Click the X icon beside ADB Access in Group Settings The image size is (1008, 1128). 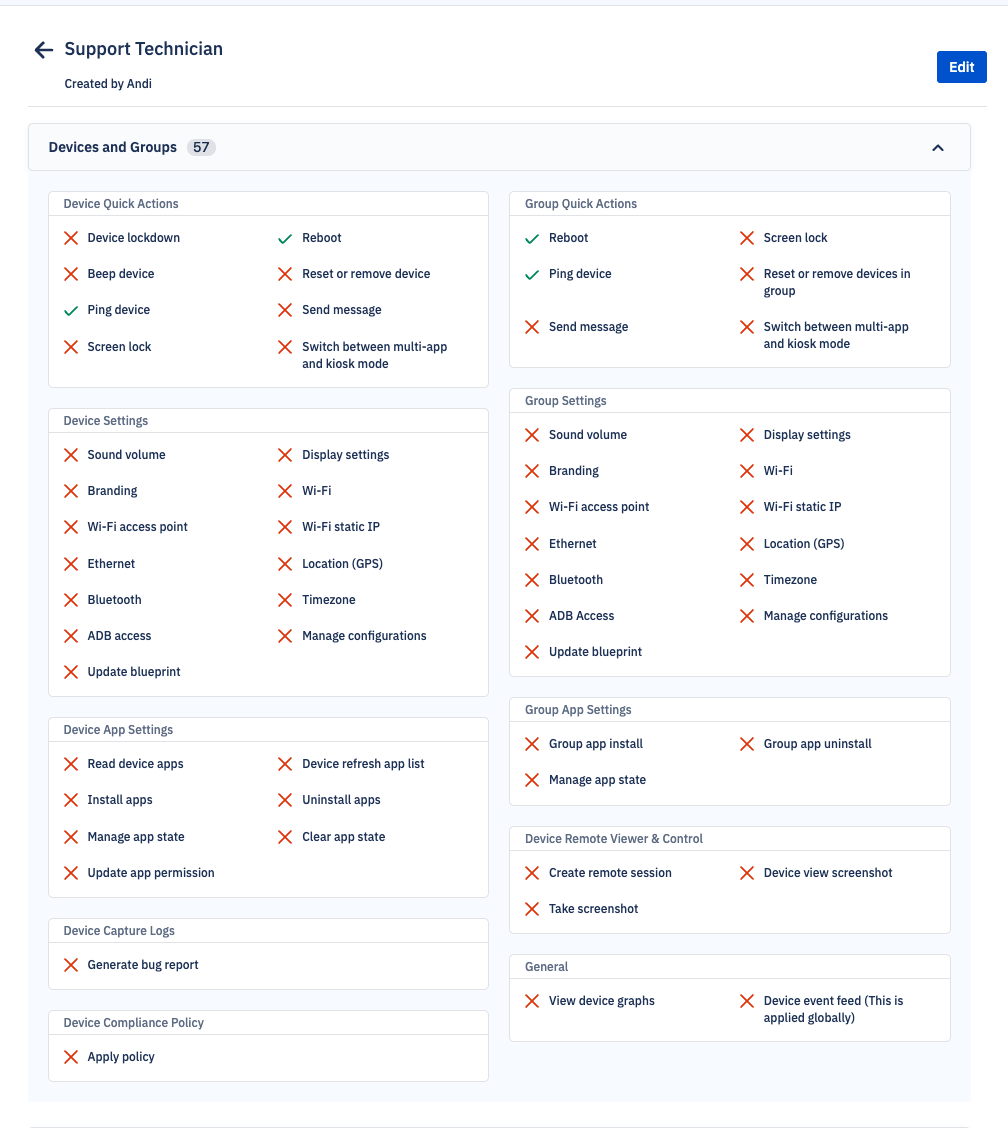click(532, 616)
